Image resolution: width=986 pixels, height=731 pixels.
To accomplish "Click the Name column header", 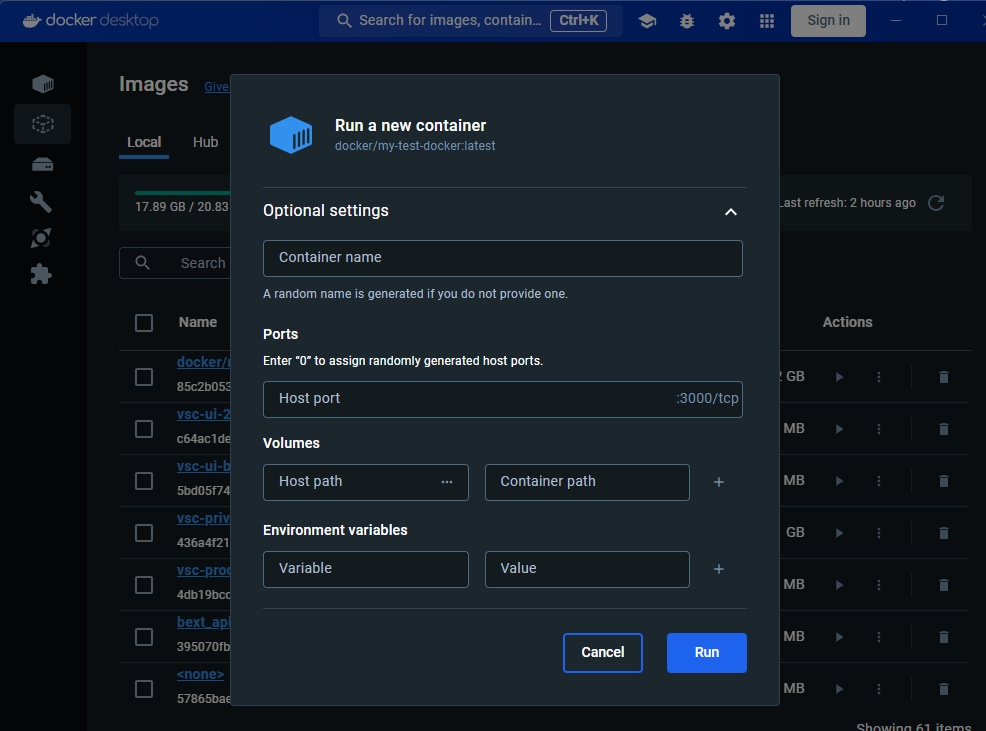I will click(x=197, y=322).
